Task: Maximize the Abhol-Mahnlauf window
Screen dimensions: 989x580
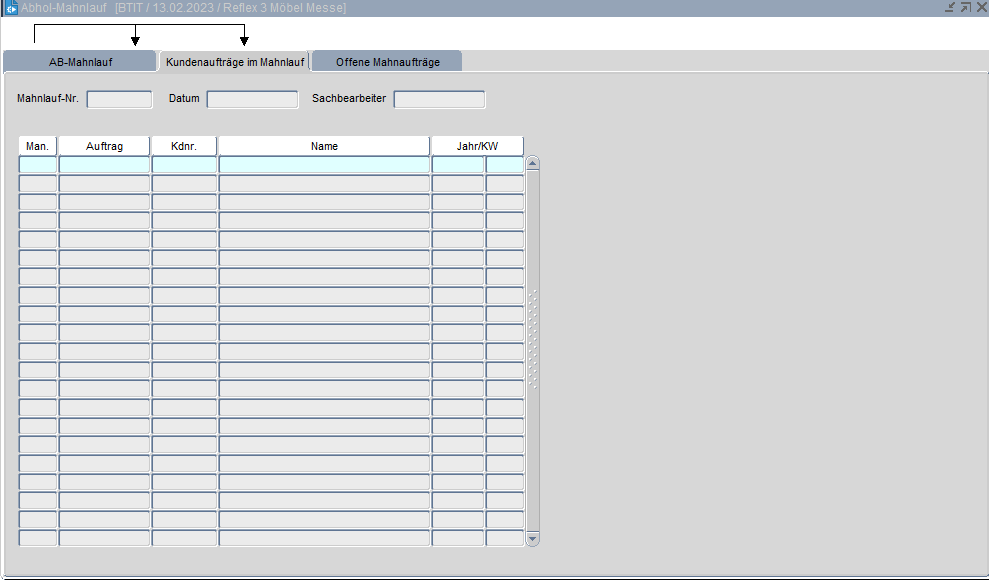Action: point(965,8)
